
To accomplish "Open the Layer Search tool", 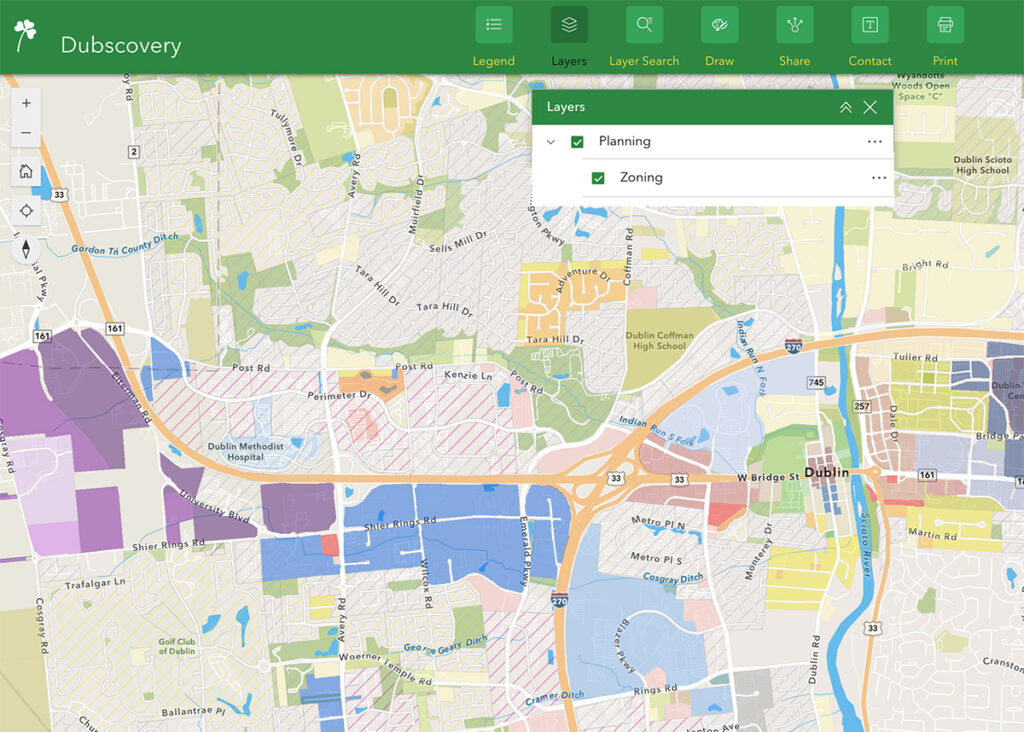I will [x=644, y=25].
